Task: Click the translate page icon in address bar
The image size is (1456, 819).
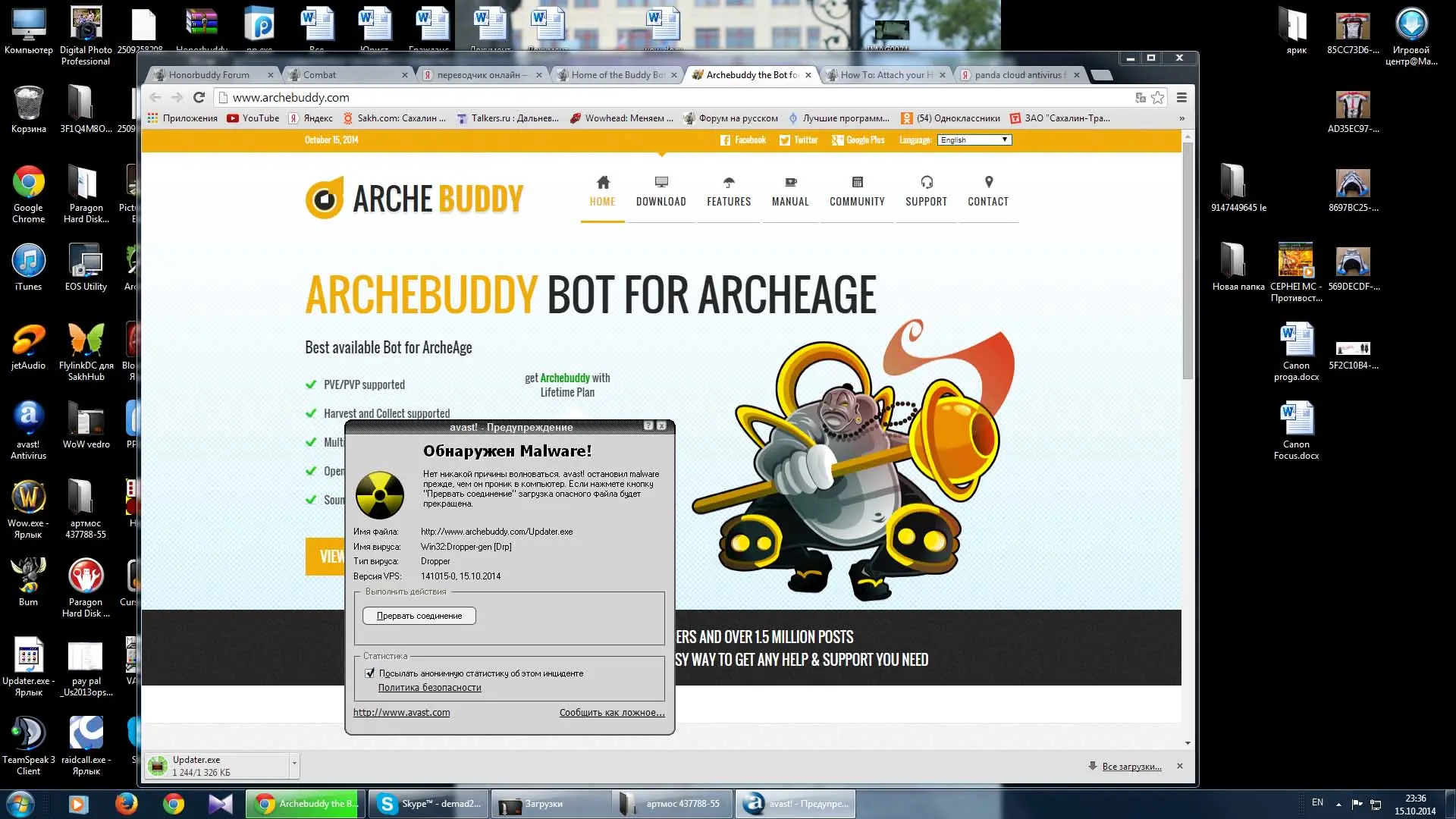Action: tap(1140, 97)
